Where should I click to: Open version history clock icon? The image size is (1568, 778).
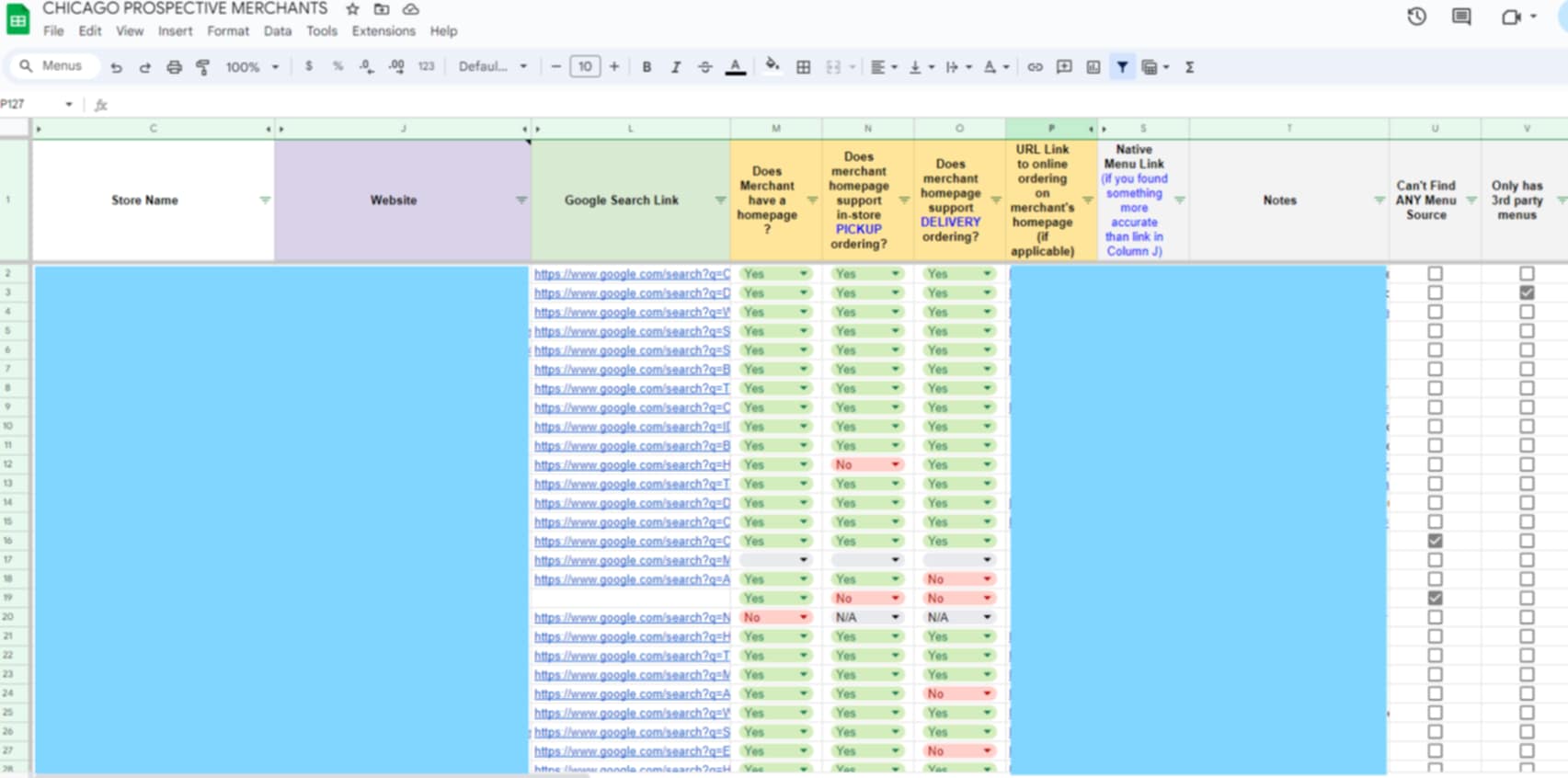coord(1416,17)
